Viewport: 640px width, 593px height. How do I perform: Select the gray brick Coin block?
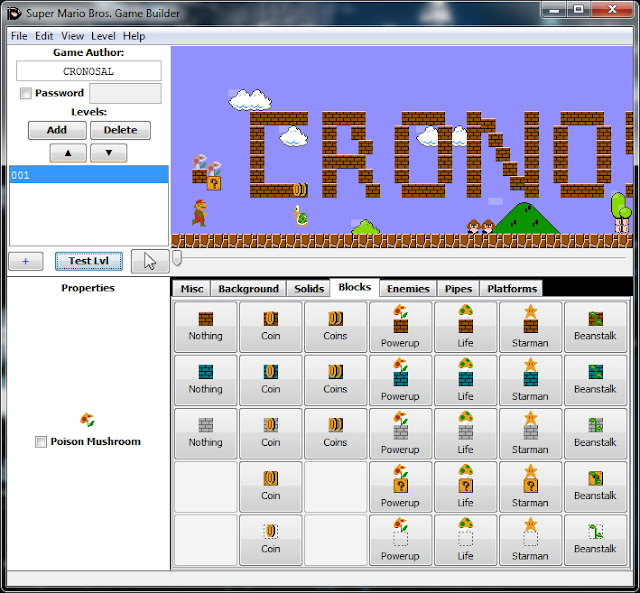point(271,433)
